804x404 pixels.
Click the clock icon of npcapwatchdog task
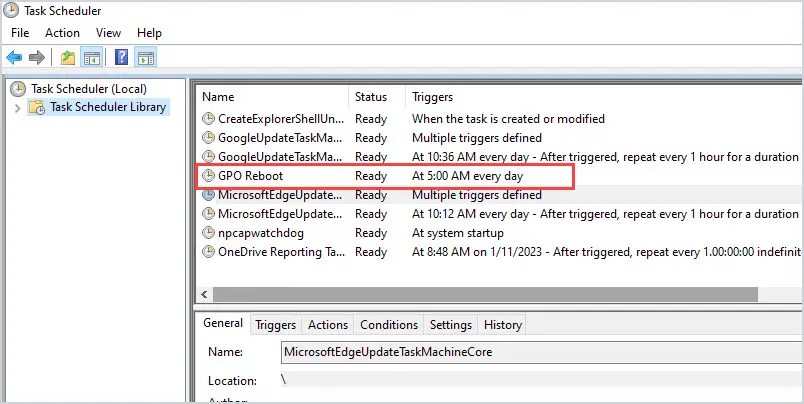[x=208, y=233]
